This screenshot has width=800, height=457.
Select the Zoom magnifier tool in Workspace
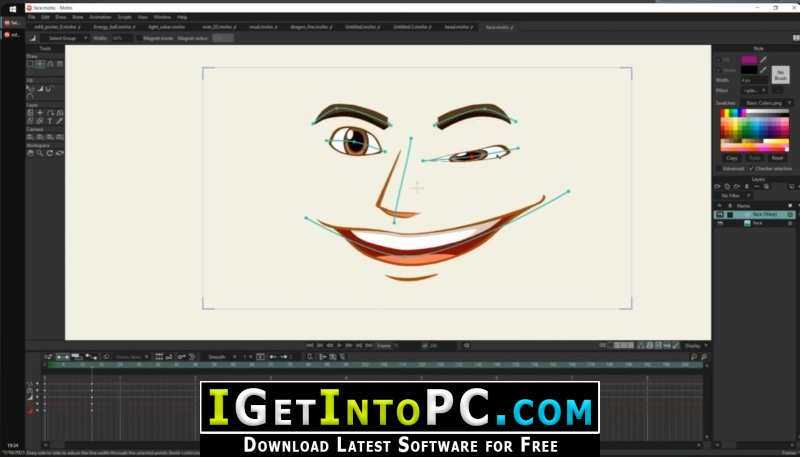click(x=40, y=153)
